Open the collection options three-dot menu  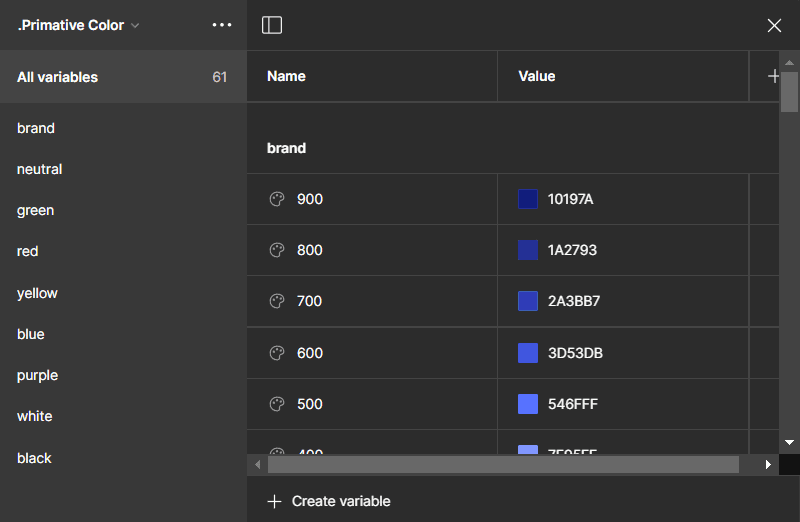click(x=222, y=25)
